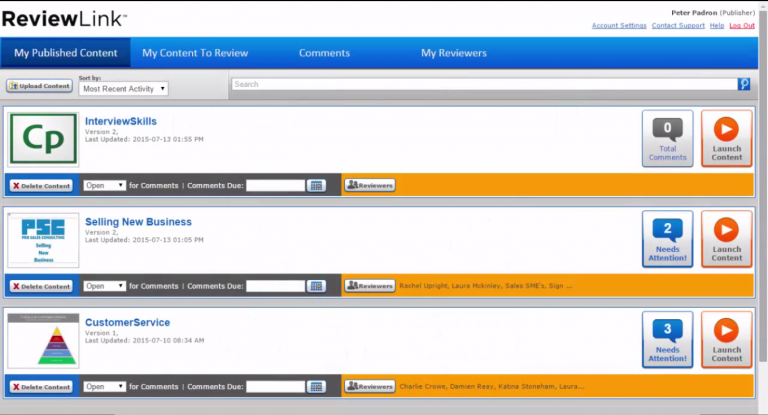Open calendar picker for CustomerService comments due

click(x=316, y=386)
